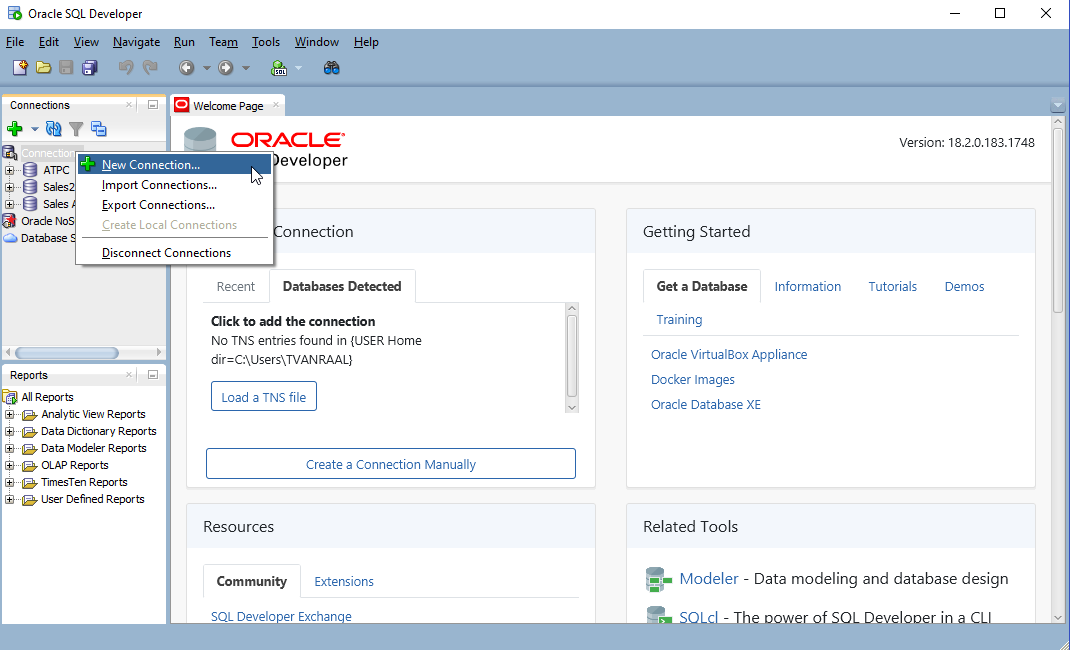The width and height of the screenshot is (1070, 650).
Task: Click the Connections panel horizontal scrollbar thumb
Action: (67, 353)
